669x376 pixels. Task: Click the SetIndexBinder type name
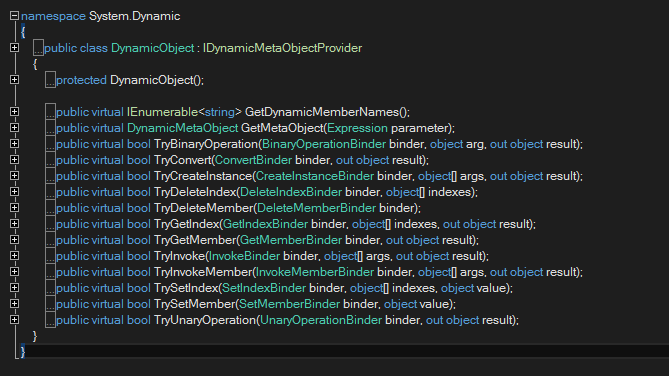pos(264,288)
